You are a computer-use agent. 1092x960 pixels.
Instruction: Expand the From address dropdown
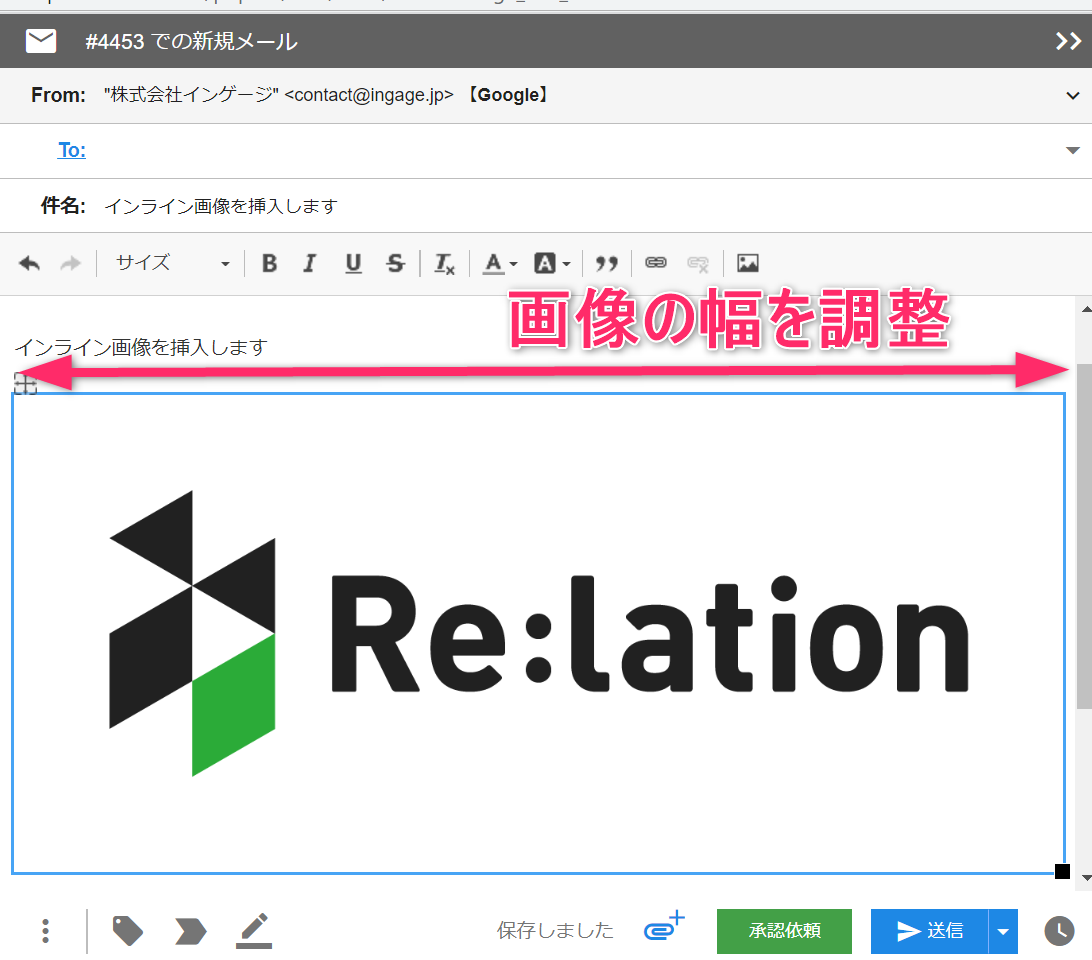pos(1072,95)
